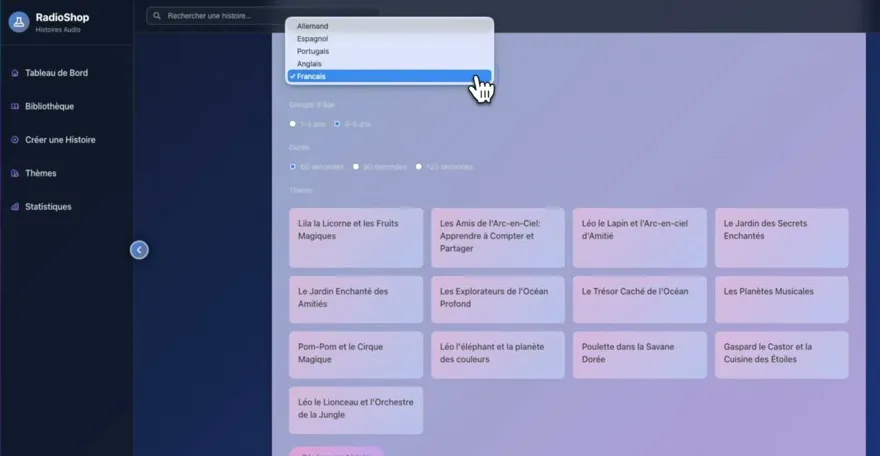The width and height of the screenshot is (880, 456).
Task: Set duration to 60 secondes
Action: coord(292,167)
